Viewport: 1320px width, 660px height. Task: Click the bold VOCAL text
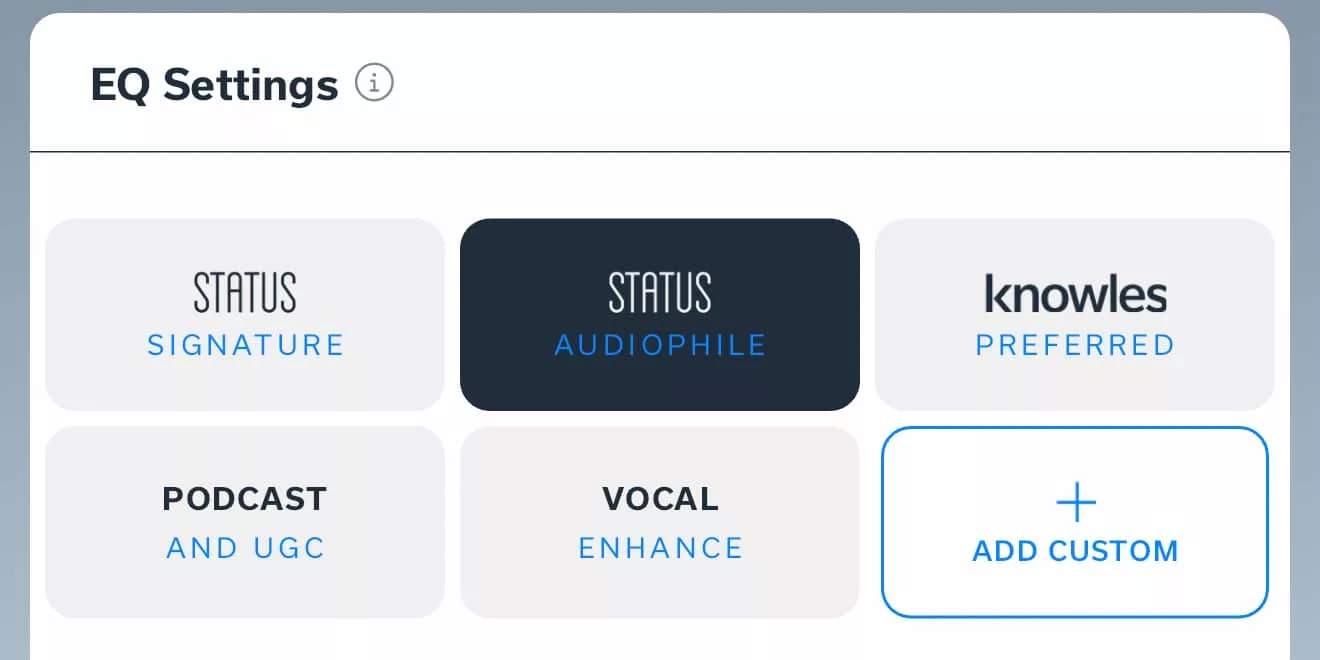[660, 498]
